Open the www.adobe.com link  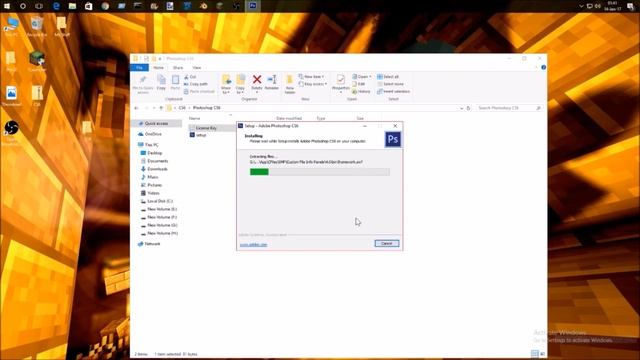pyautogui.click(x=253, y=244)
